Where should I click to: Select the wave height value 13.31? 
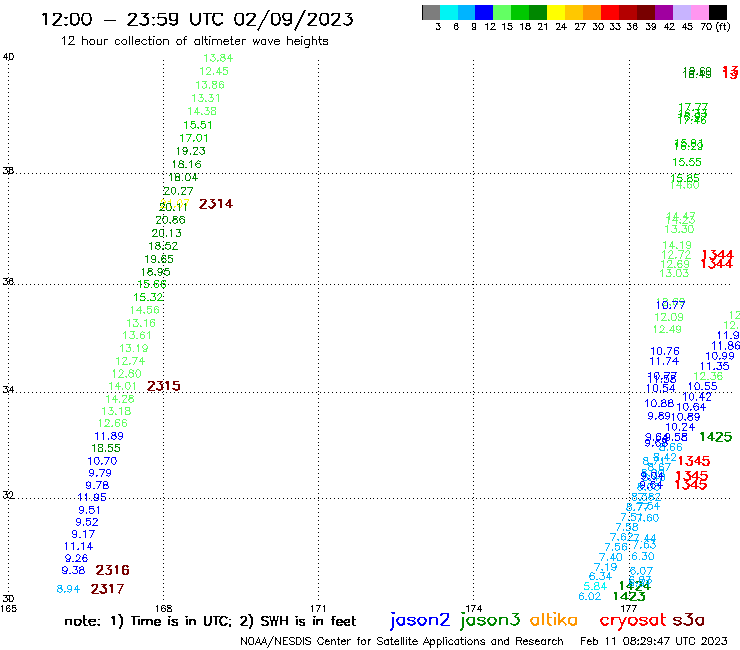(x=206, y=98)
